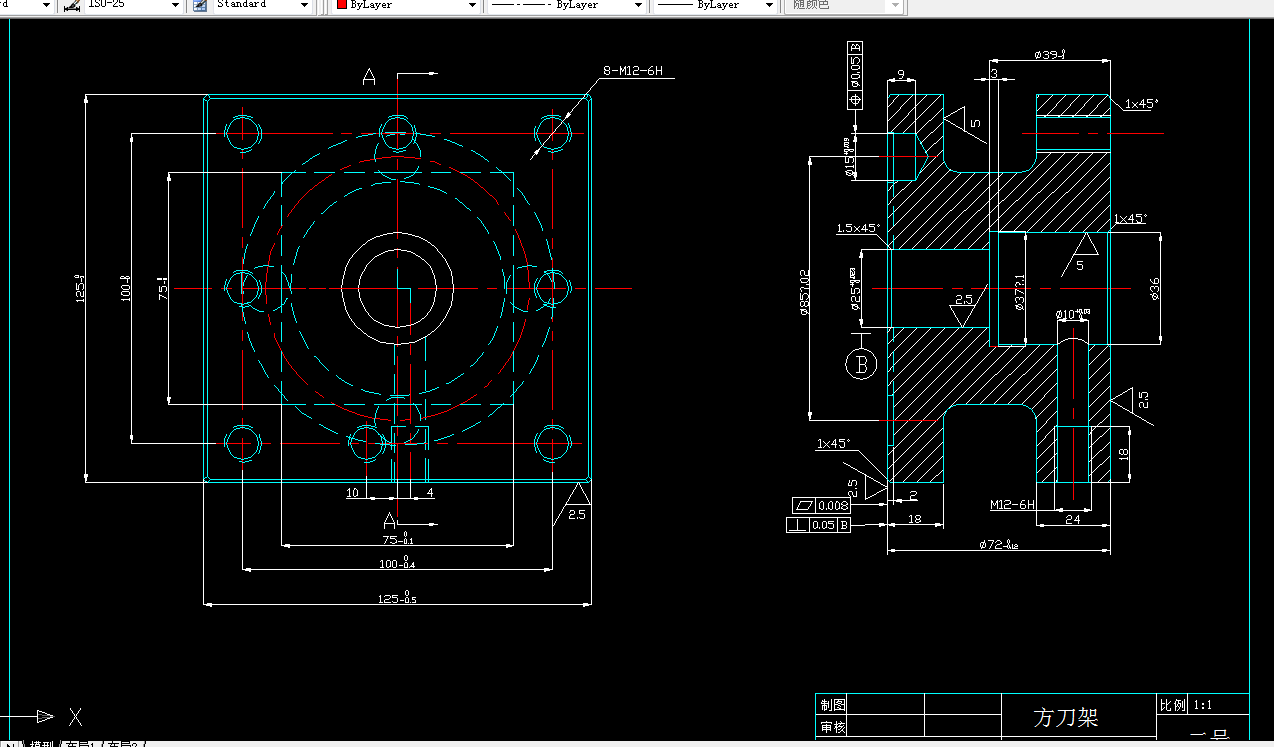Select the vertical 18 dimension beside M12 hole
This screenshot has width=1274, height=747.
(x=1122, y=454)
